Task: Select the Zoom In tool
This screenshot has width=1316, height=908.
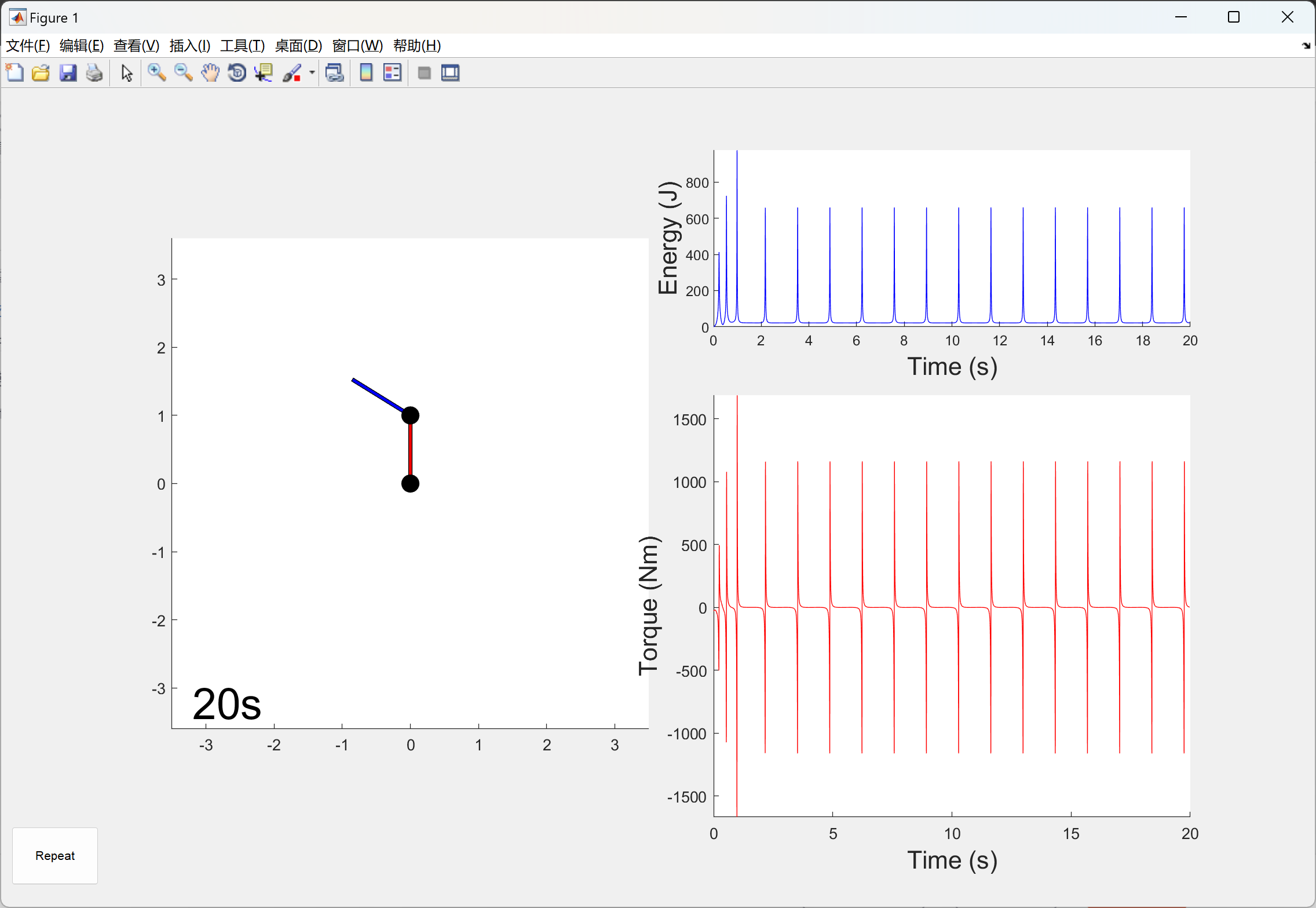Action: pos(156,73)
